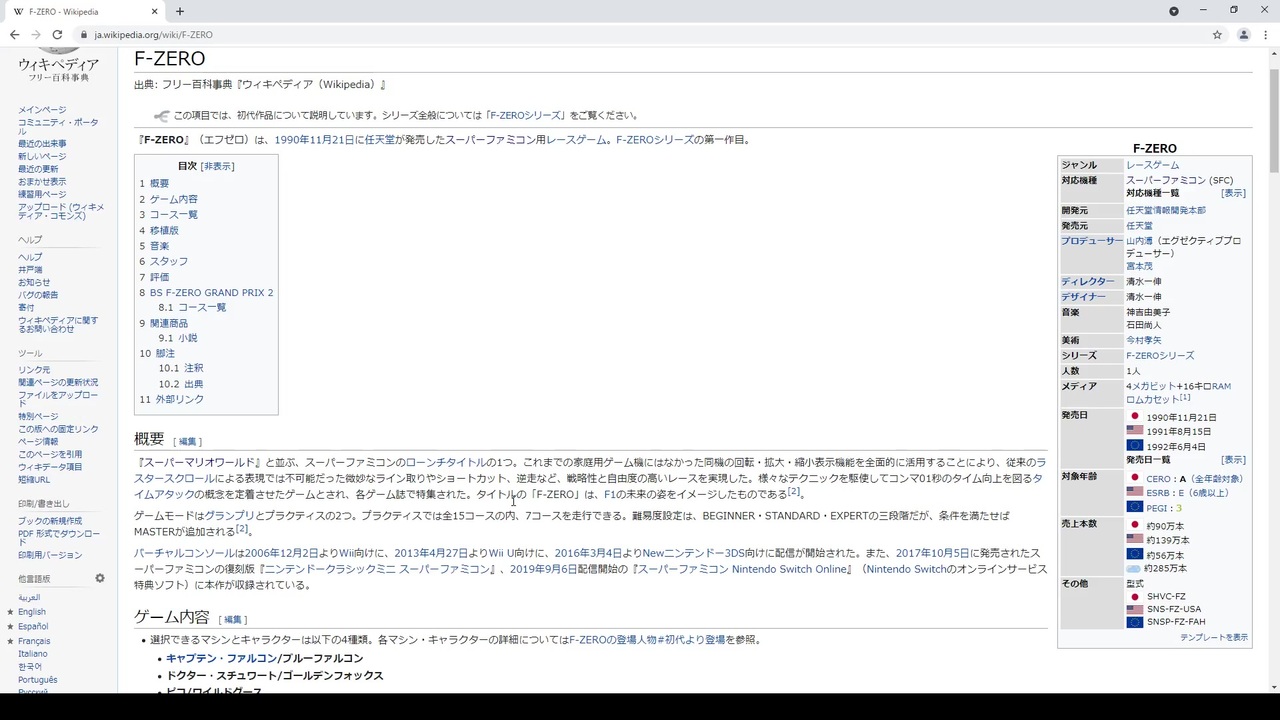Click the disambiguation icon above the article
This screenshot has width=1280, height=720.
161,115
